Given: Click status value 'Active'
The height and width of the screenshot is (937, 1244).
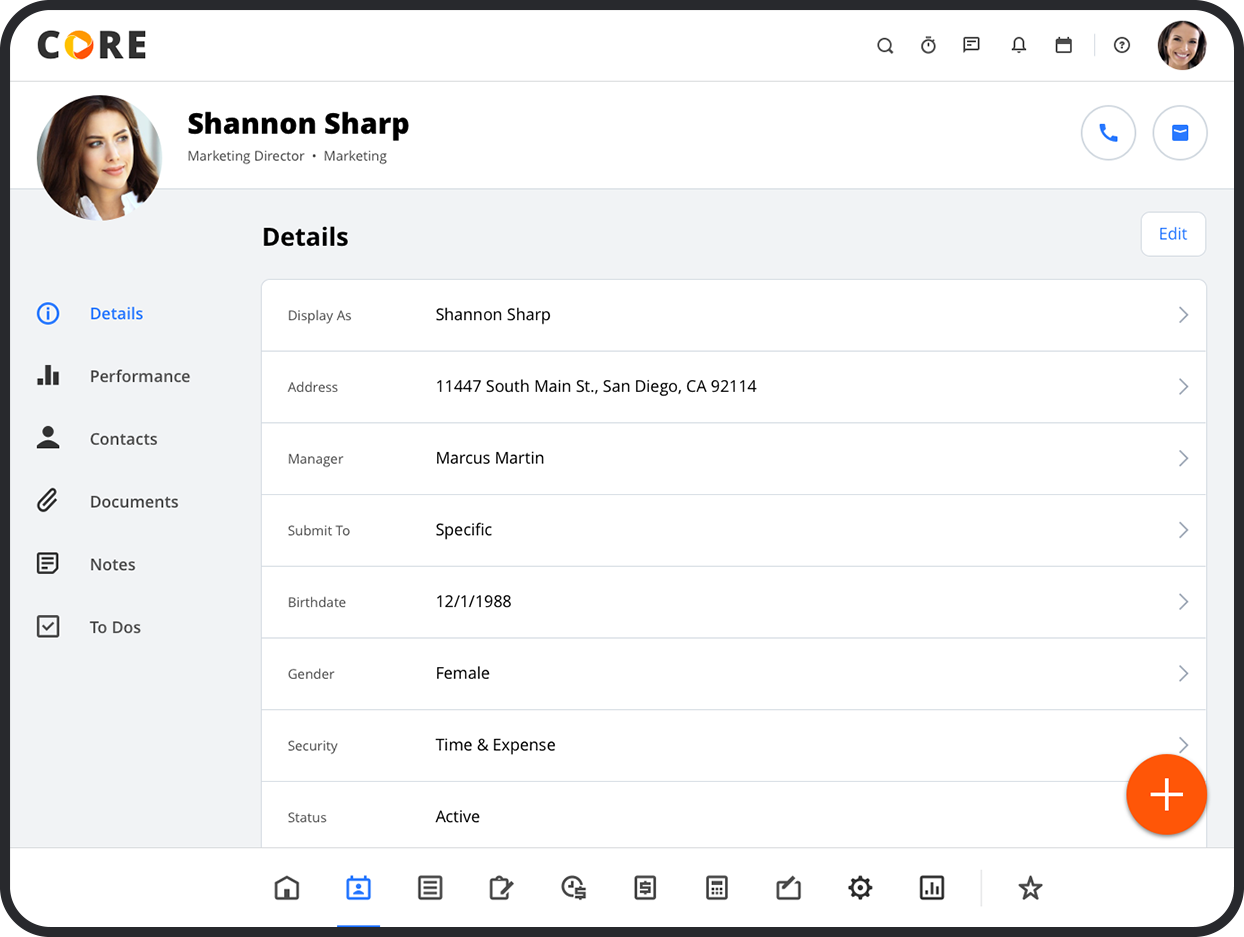Looking at the screenshot, I should pos(458,817).
